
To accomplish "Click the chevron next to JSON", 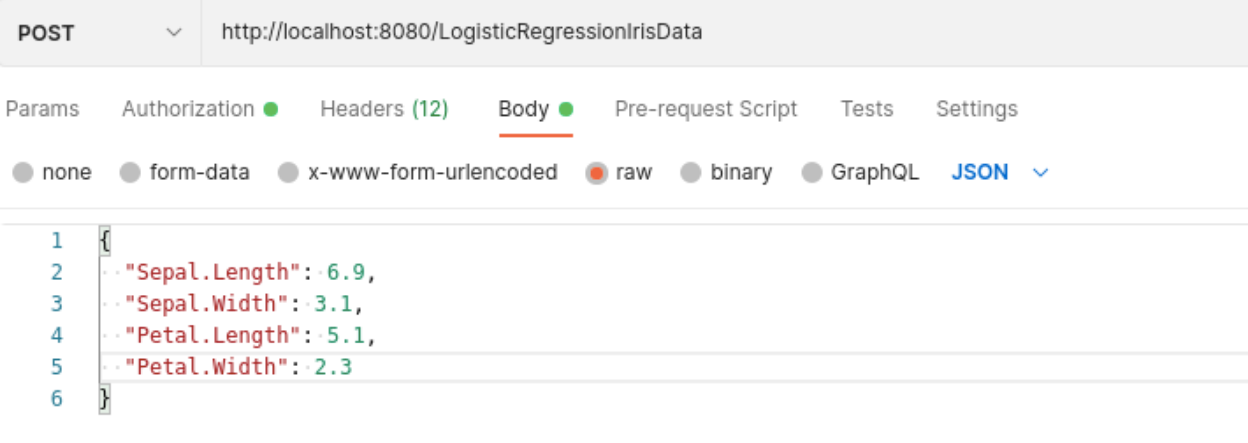I will click(1040, 173).
